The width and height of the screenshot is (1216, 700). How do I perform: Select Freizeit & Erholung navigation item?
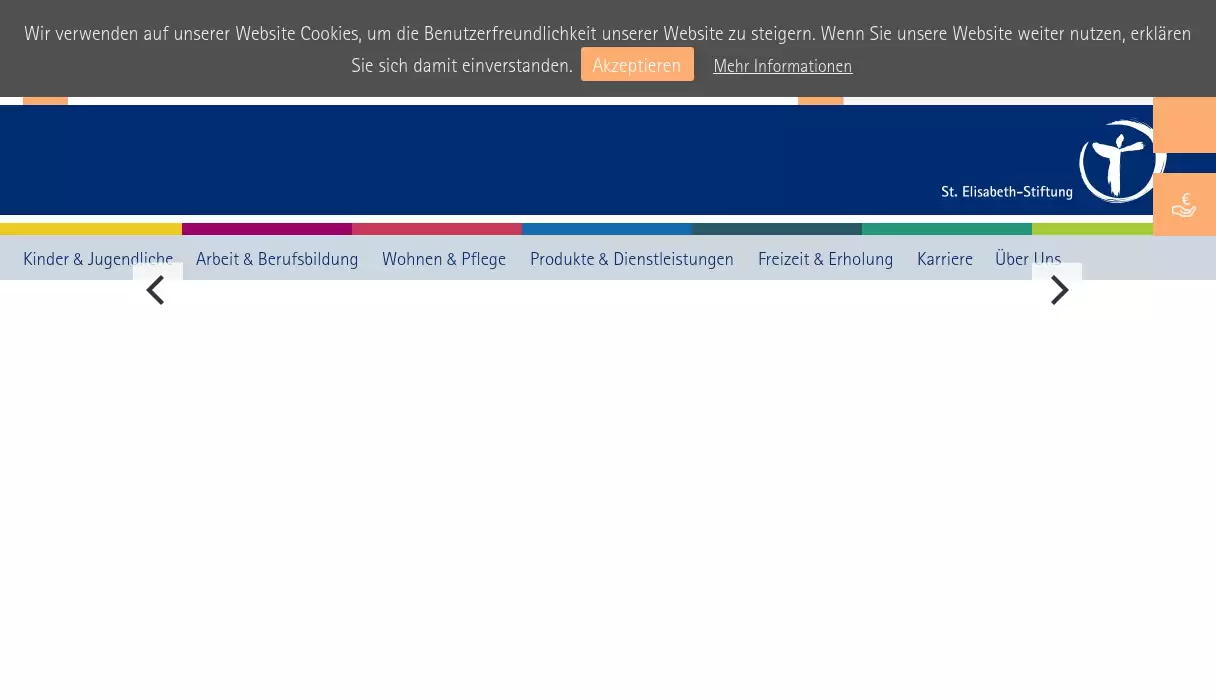pyautogui.click(x=825, y=259)
